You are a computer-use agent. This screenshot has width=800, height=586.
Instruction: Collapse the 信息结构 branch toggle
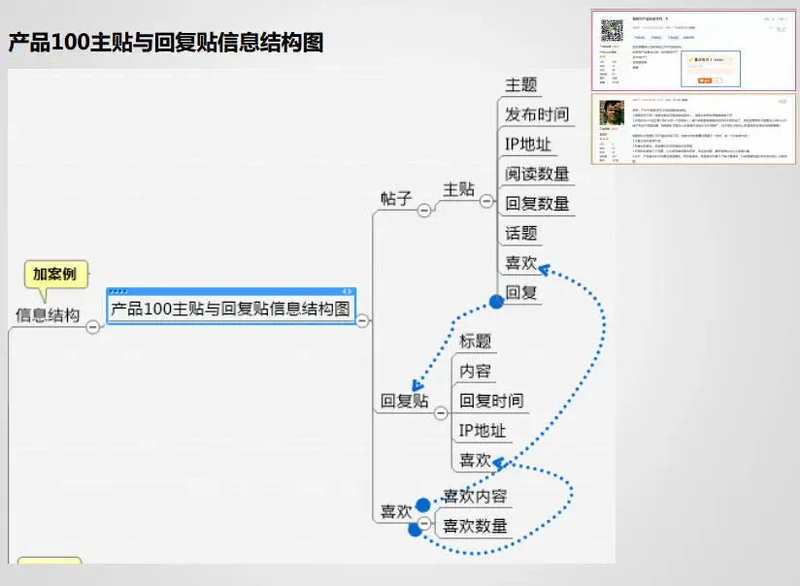click(93, 326)
